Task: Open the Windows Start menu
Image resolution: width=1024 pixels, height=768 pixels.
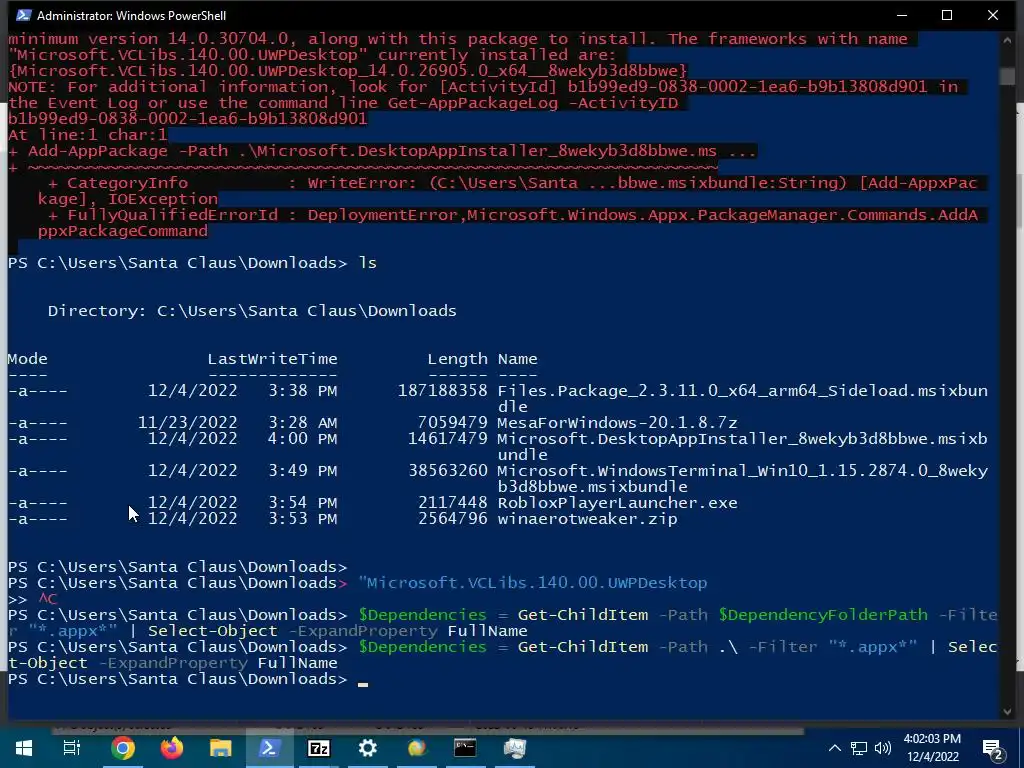Action: [x=24, y=748]
